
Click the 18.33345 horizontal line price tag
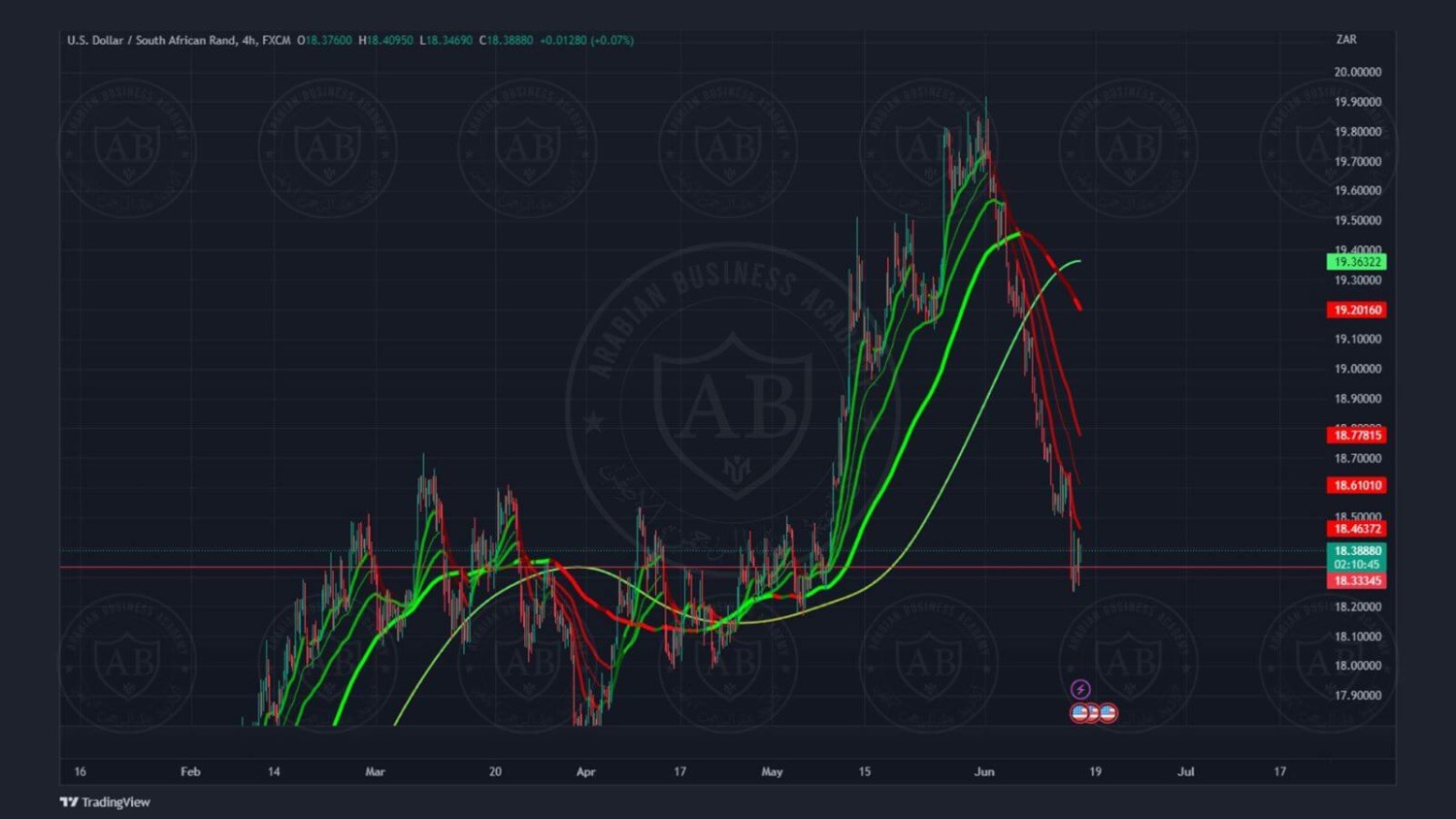tap(1357, 581)
